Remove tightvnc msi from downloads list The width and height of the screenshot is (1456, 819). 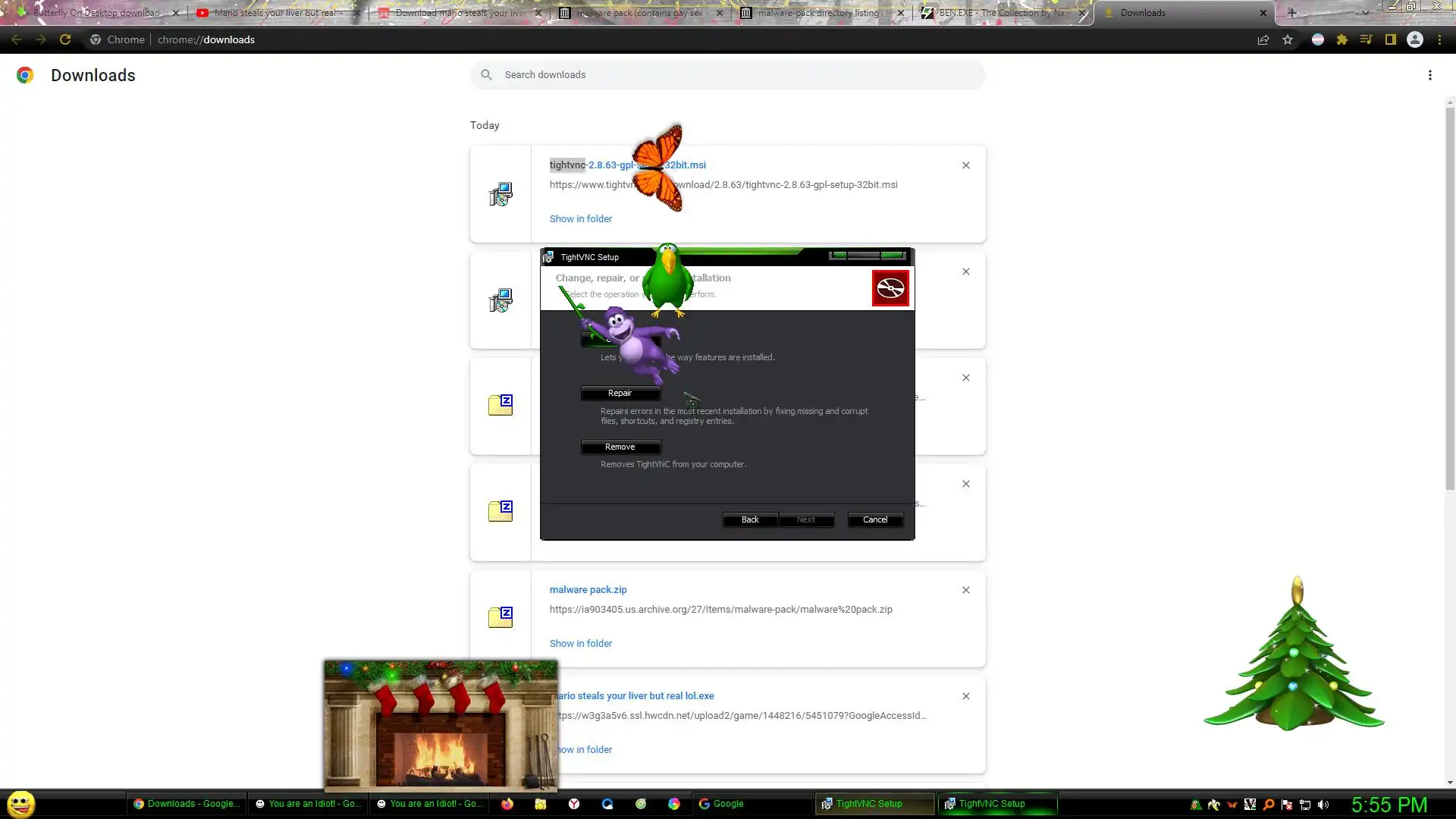click(x=965, y=165)
